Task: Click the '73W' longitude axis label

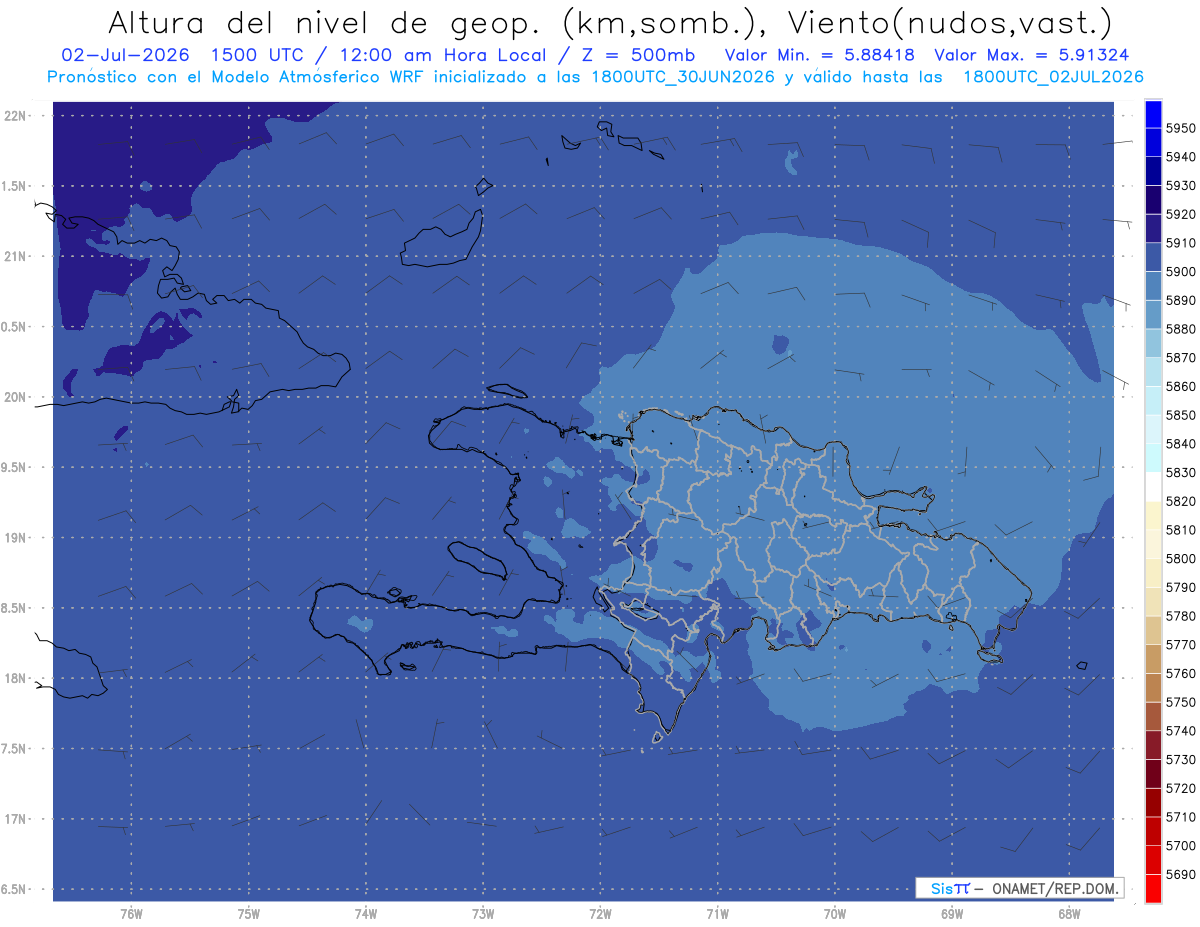Action: click(x=483, y=914)
